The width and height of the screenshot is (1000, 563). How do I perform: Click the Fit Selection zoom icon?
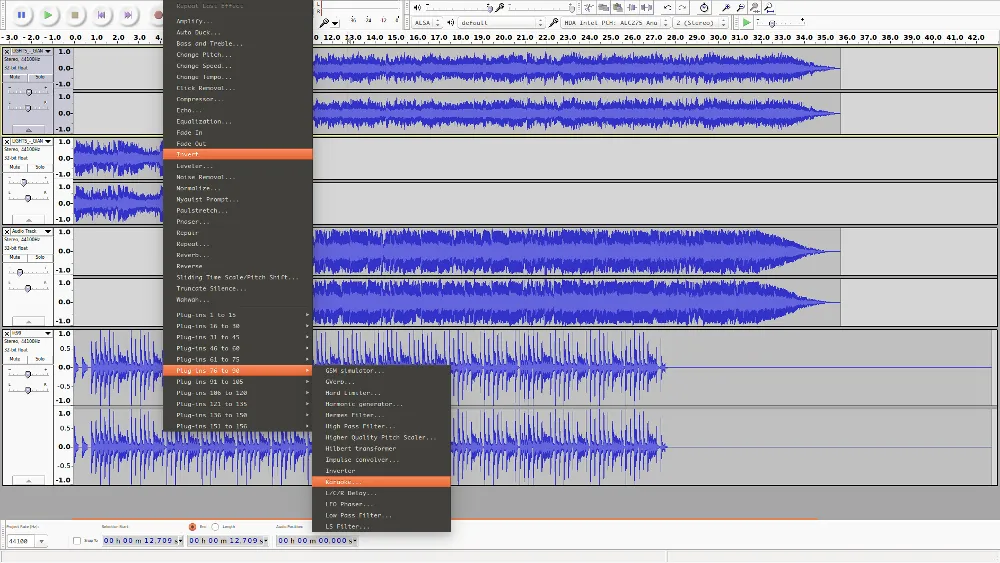(x=754, y=8)
